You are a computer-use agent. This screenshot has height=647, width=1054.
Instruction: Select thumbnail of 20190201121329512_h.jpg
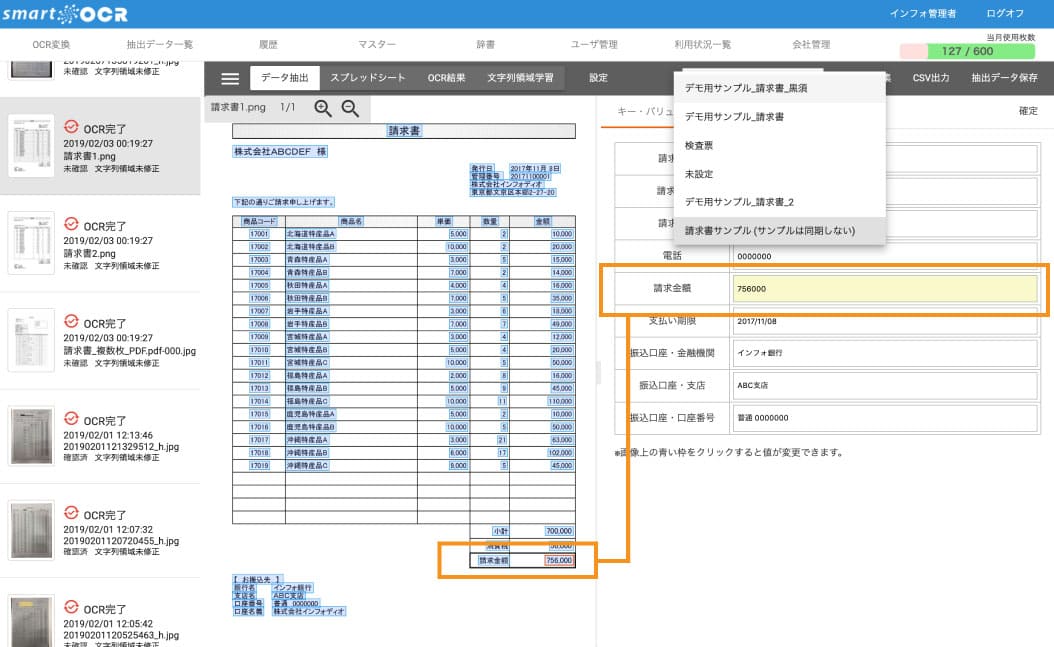pyautogui.click(x=31, y=436)
